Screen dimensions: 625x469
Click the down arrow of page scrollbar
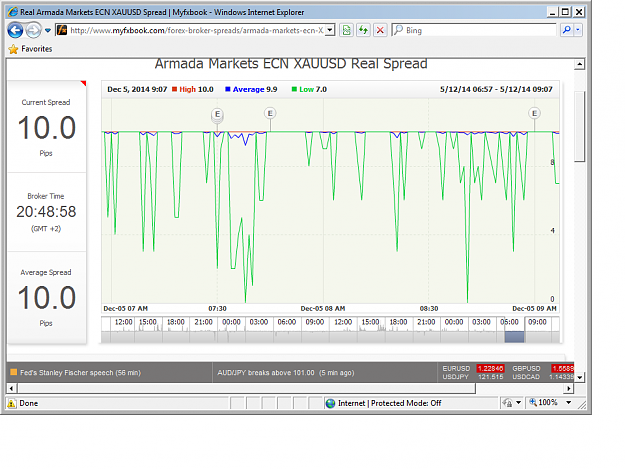pyautogui.click(x=580, y=377)
